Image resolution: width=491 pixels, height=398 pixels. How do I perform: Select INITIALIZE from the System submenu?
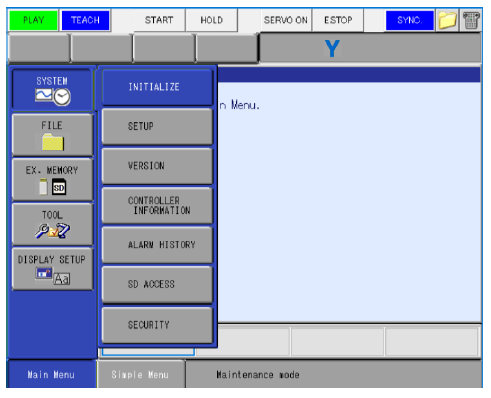point(157,87)
